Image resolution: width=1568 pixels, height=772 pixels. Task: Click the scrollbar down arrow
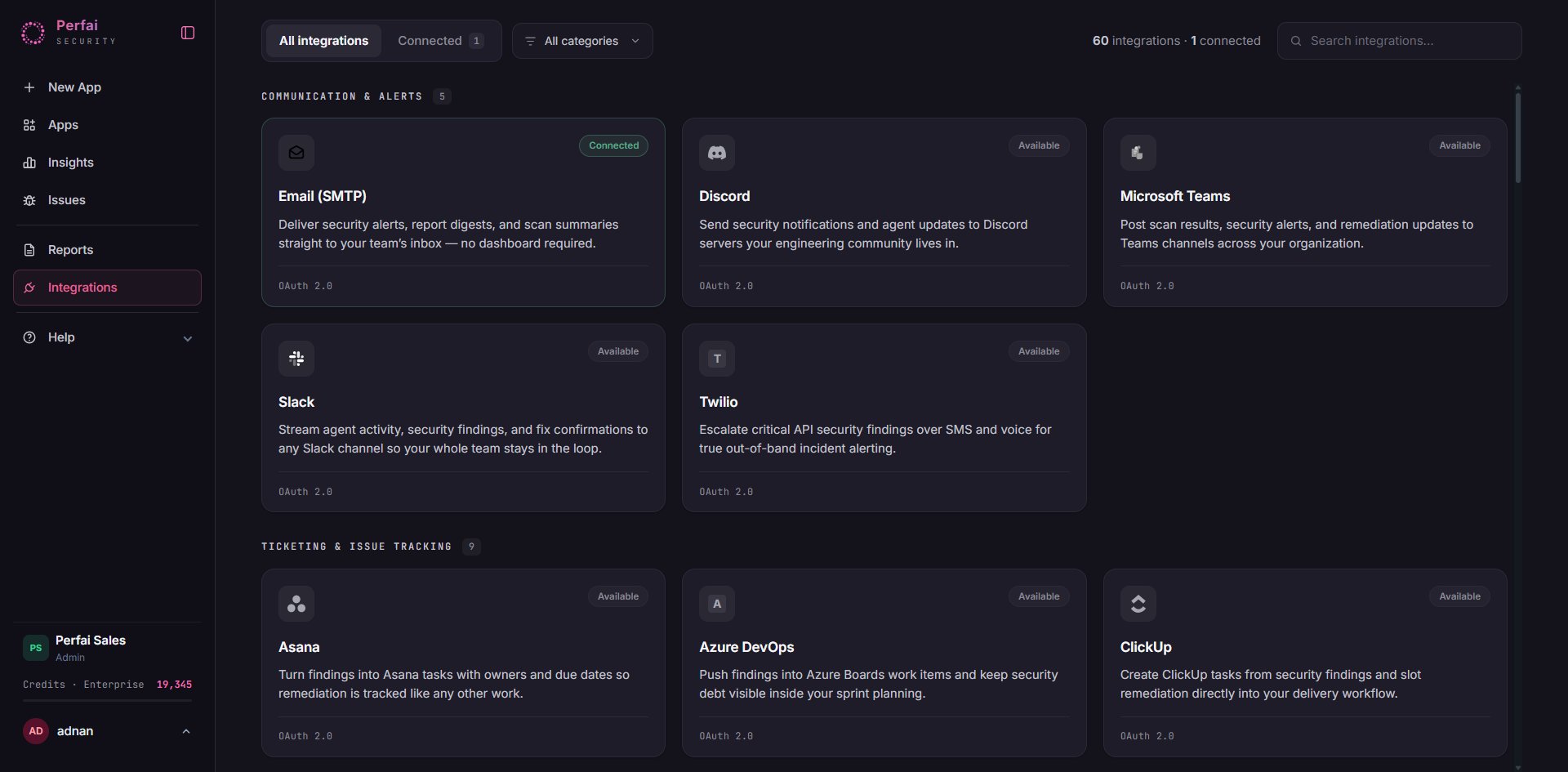click(1518, 767)
